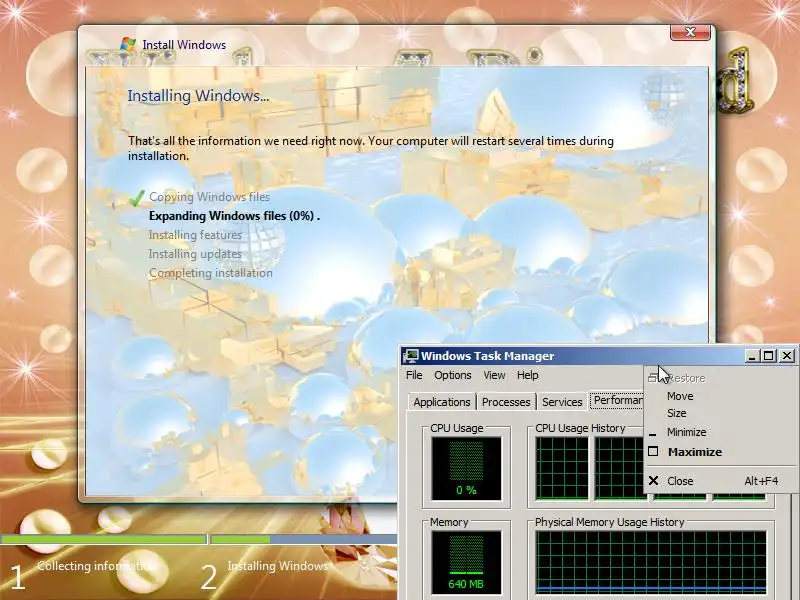This screenshot has width=800, height=600.
Task: Click the 'Windows Task Manager' title text
Action: [487, 356]
